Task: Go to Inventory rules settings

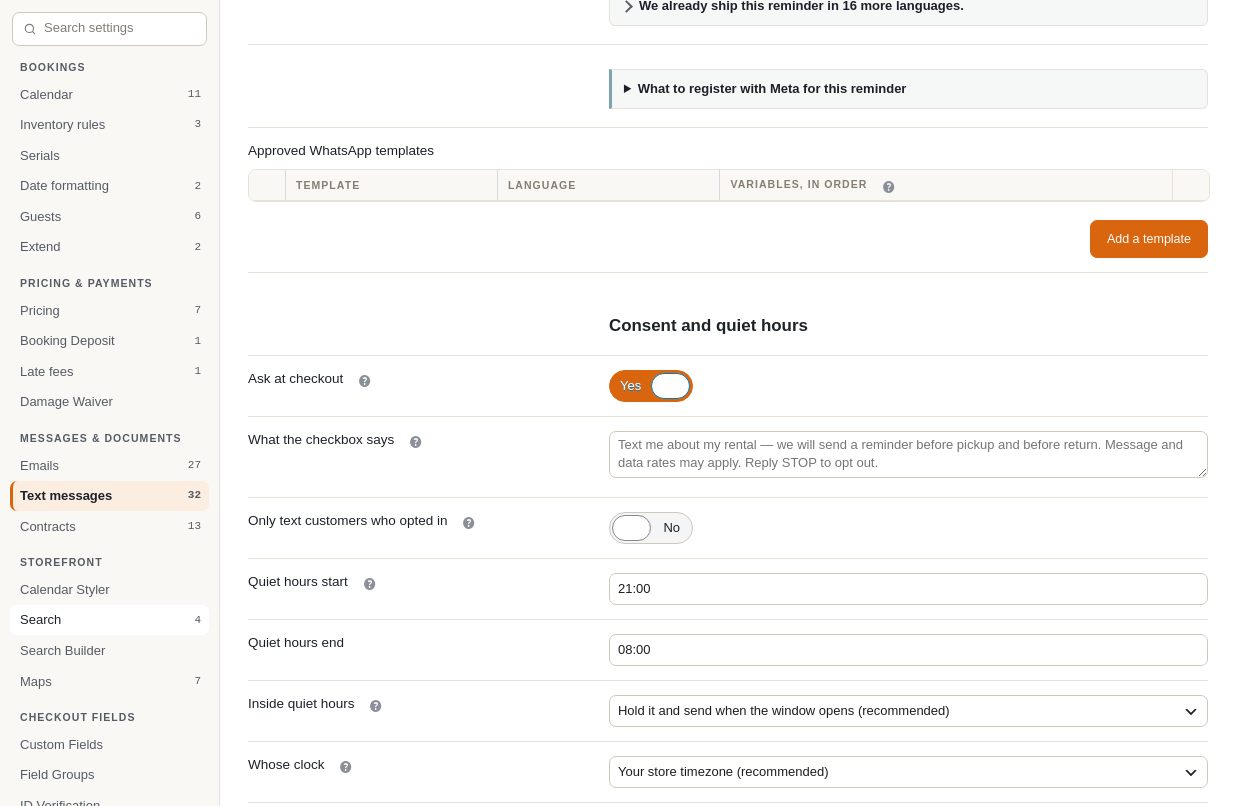Action: (x=110, y=125)
